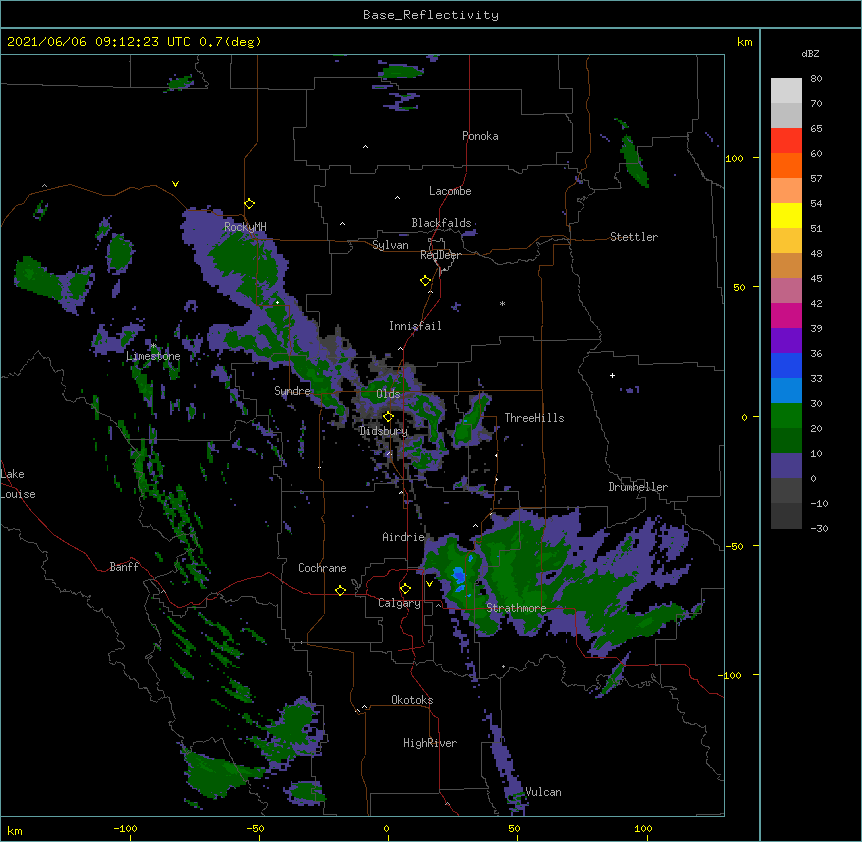
Task: Click the Strathmore city label
Action: 516,608
